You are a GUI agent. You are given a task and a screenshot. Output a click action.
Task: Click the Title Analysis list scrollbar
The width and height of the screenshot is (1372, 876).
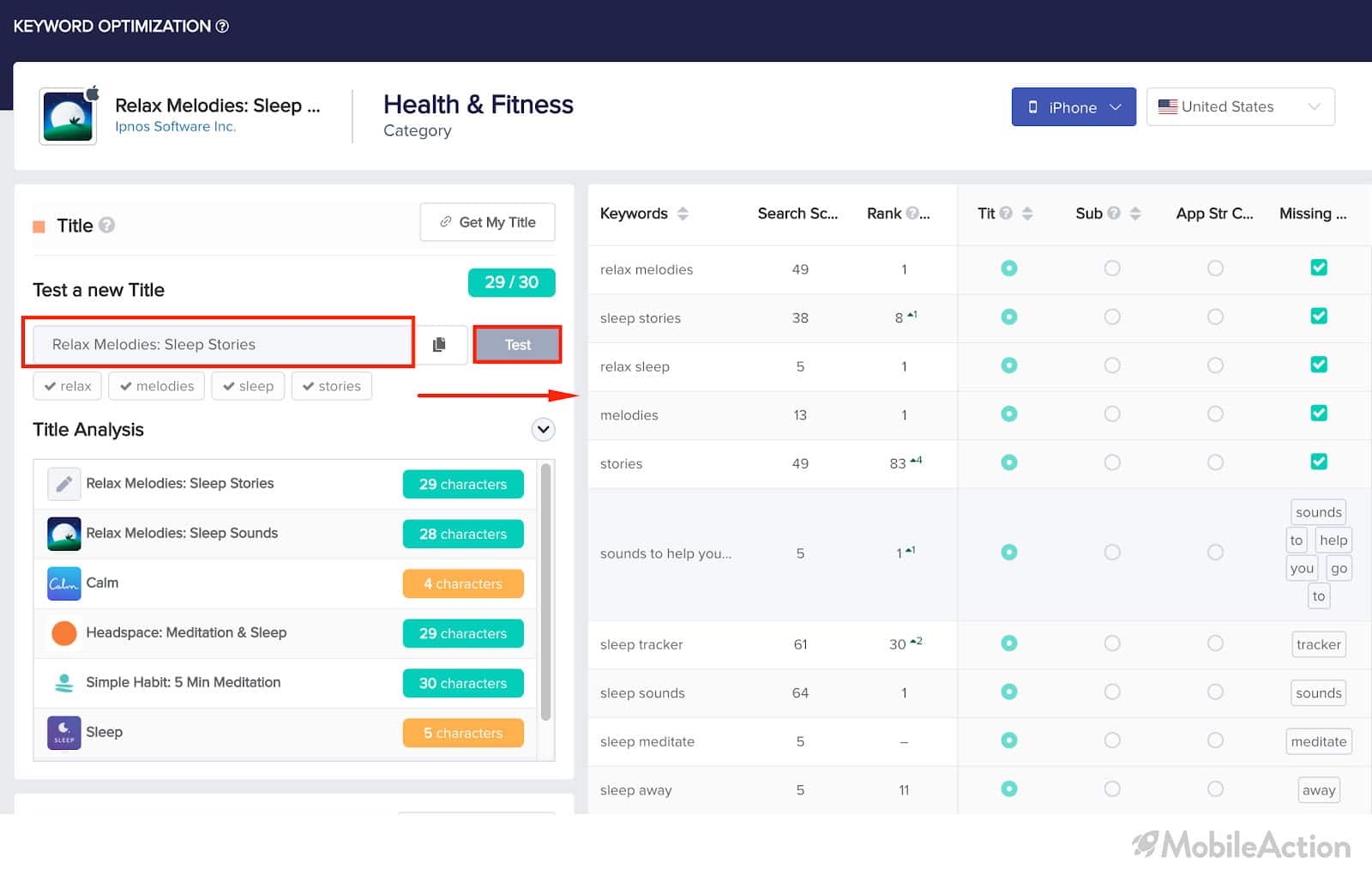(545, 592)
